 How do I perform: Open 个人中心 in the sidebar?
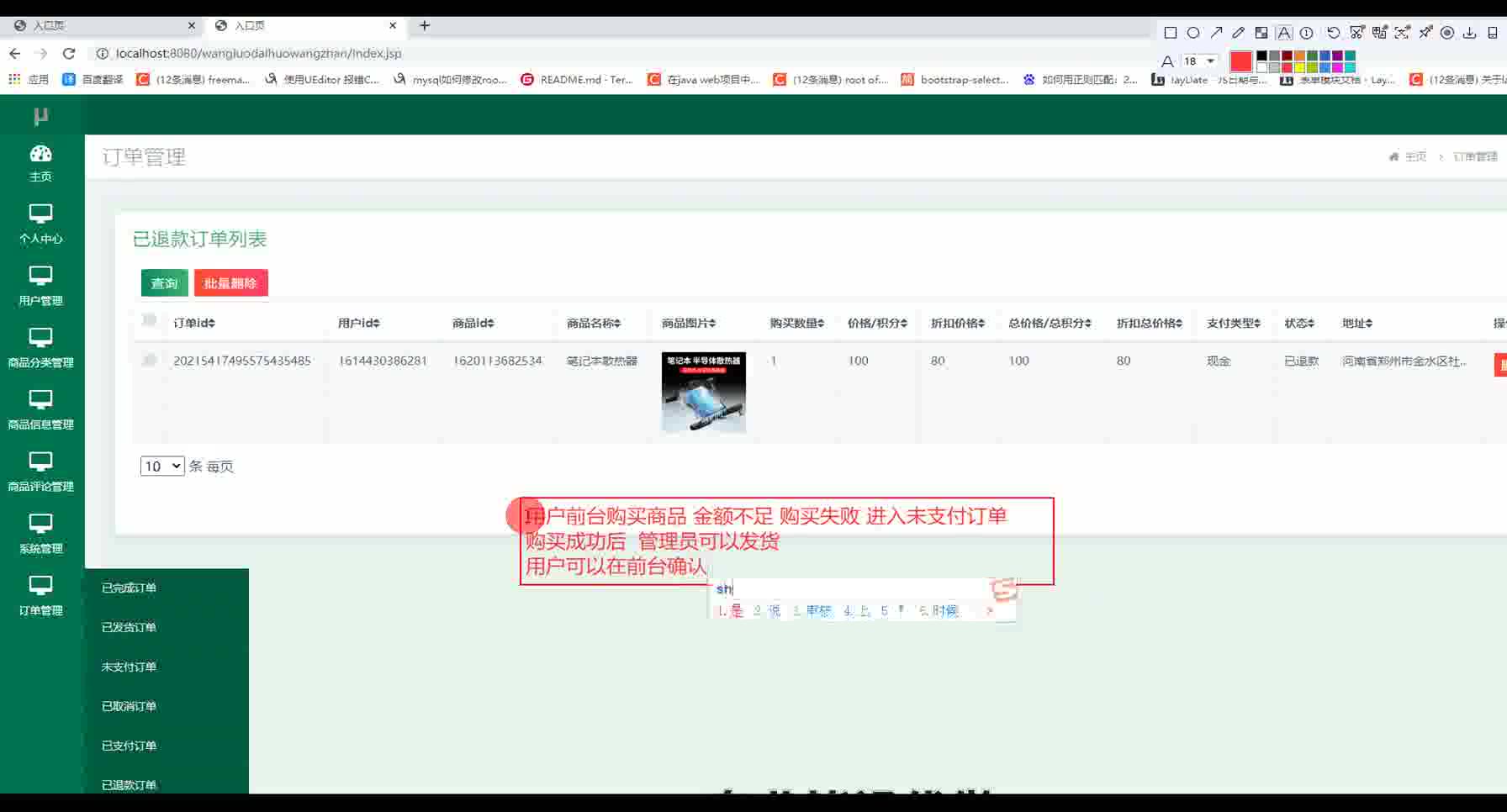click(40, 224)
